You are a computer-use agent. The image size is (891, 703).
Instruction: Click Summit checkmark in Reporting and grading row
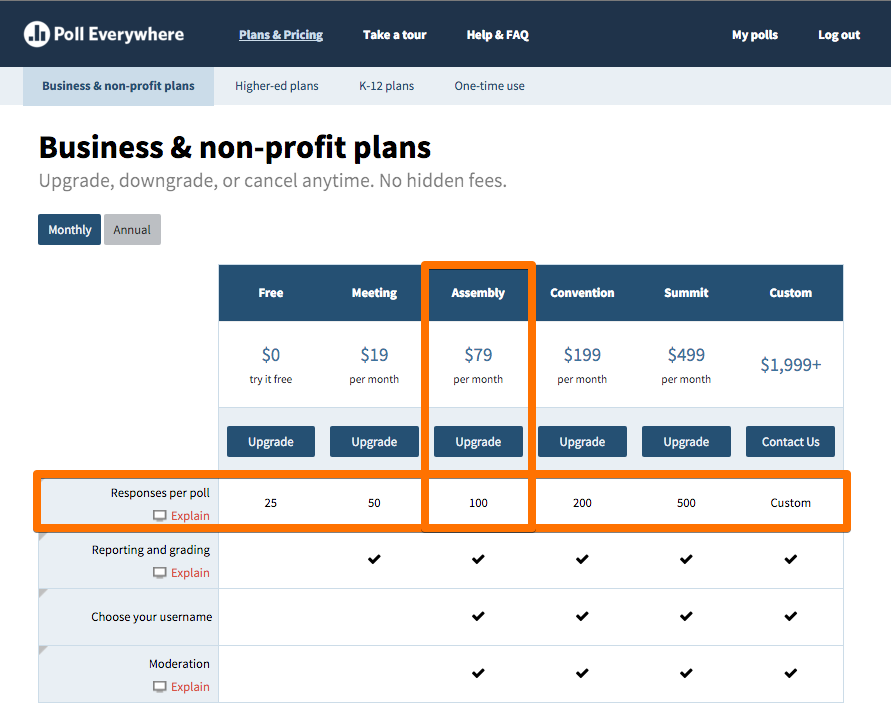686,559
